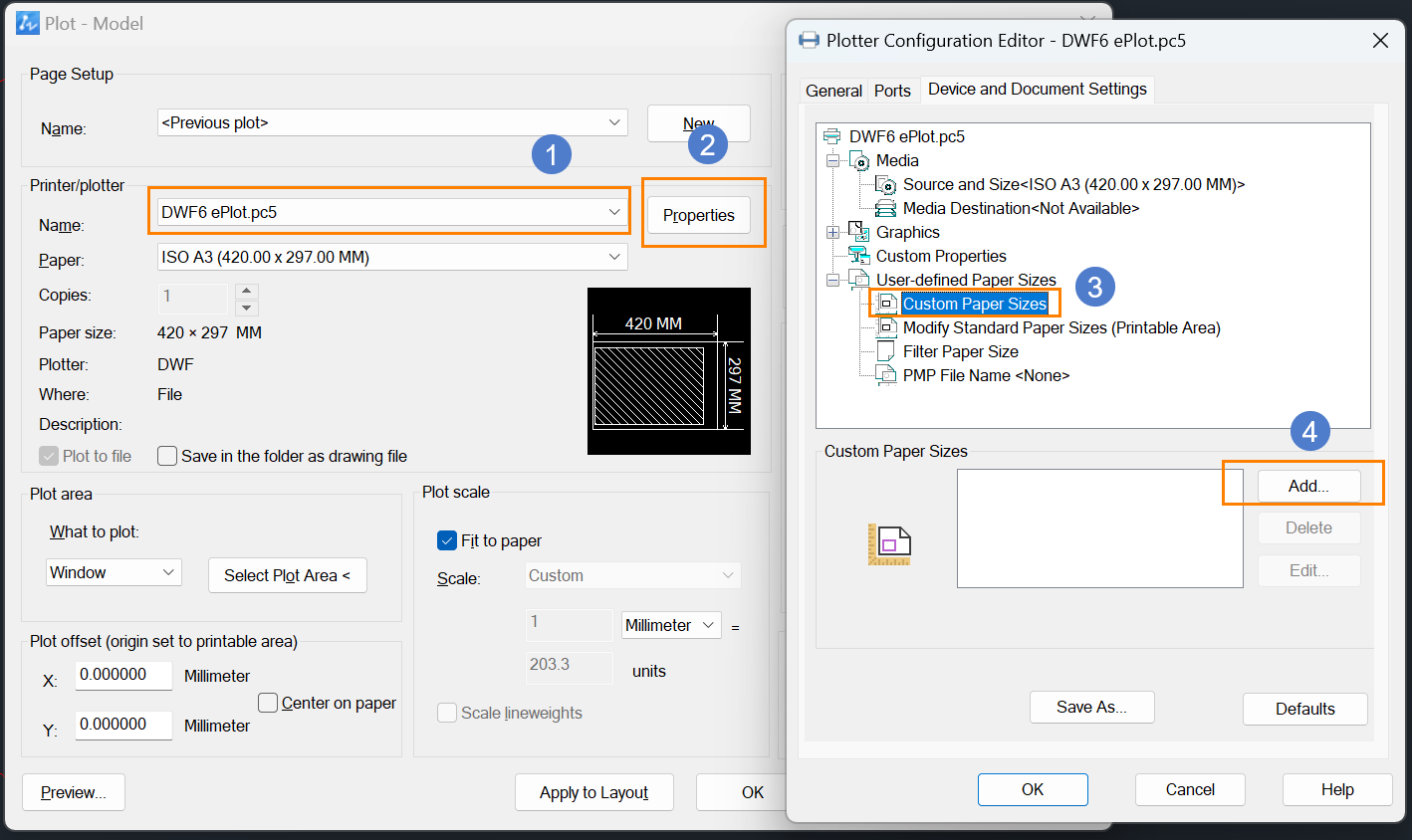Open the Paper size ISO A3 dropdown

(x=392, y=257)
